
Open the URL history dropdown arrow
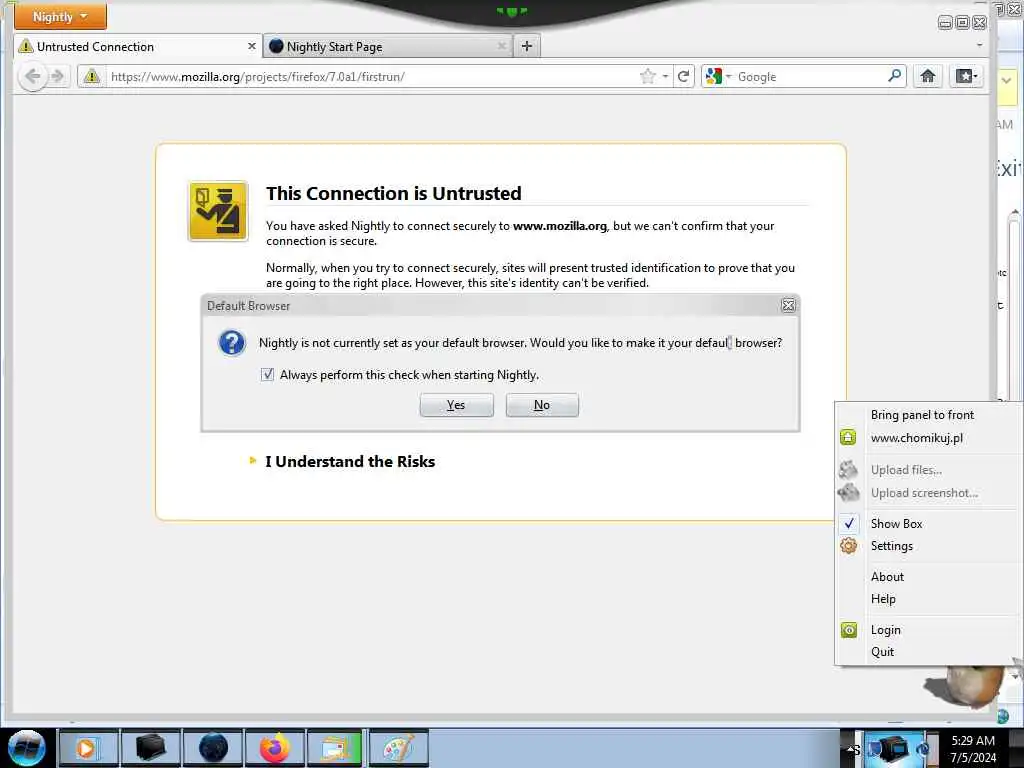tap(665, 76)
